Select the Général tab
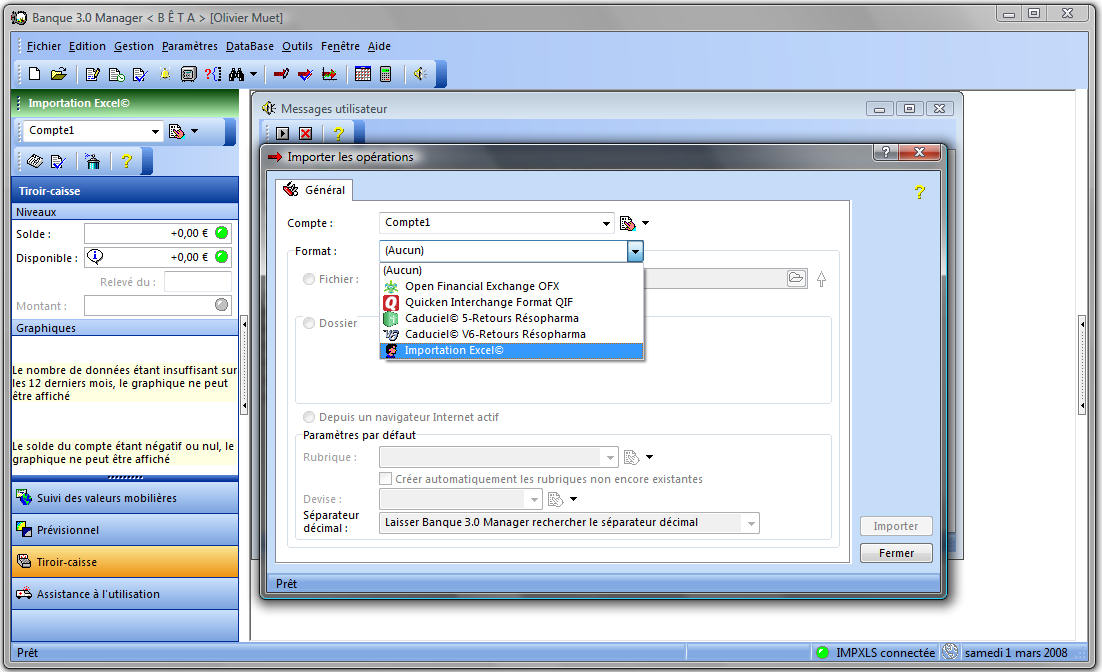 [x=315, y=189]
